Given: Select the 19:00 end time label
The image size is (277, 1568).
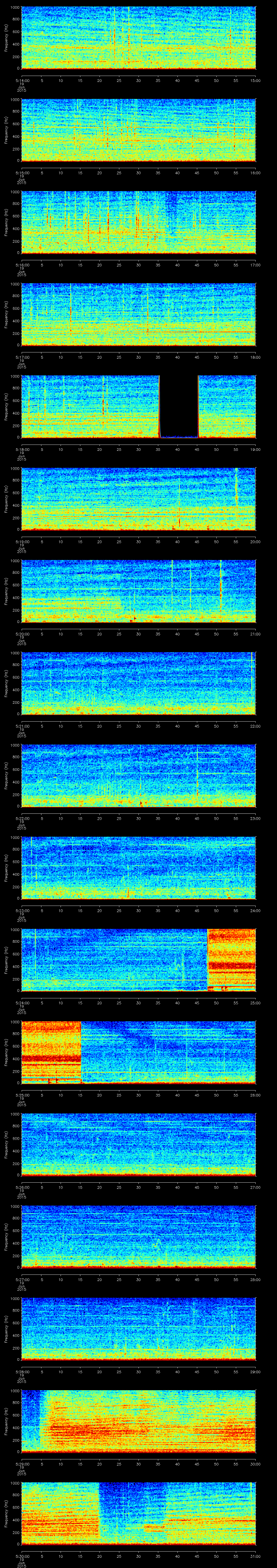Looking at the screenshot, I should [x=255, y=449].
